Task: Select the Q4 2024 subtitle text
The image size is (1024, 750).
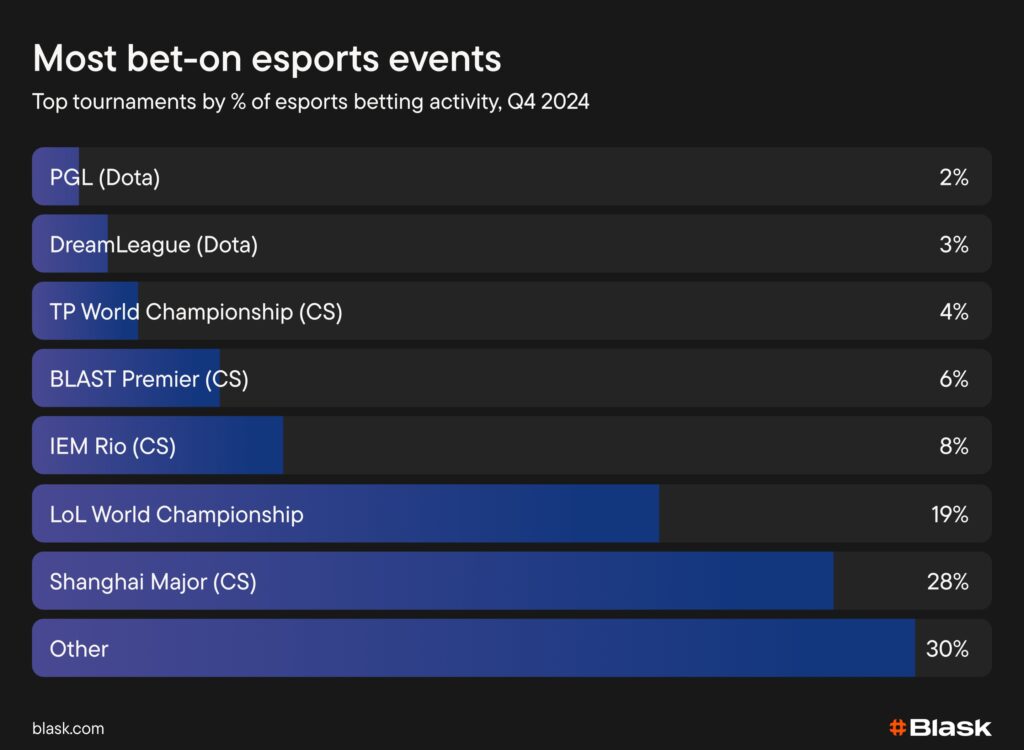Action: (310, 102)
